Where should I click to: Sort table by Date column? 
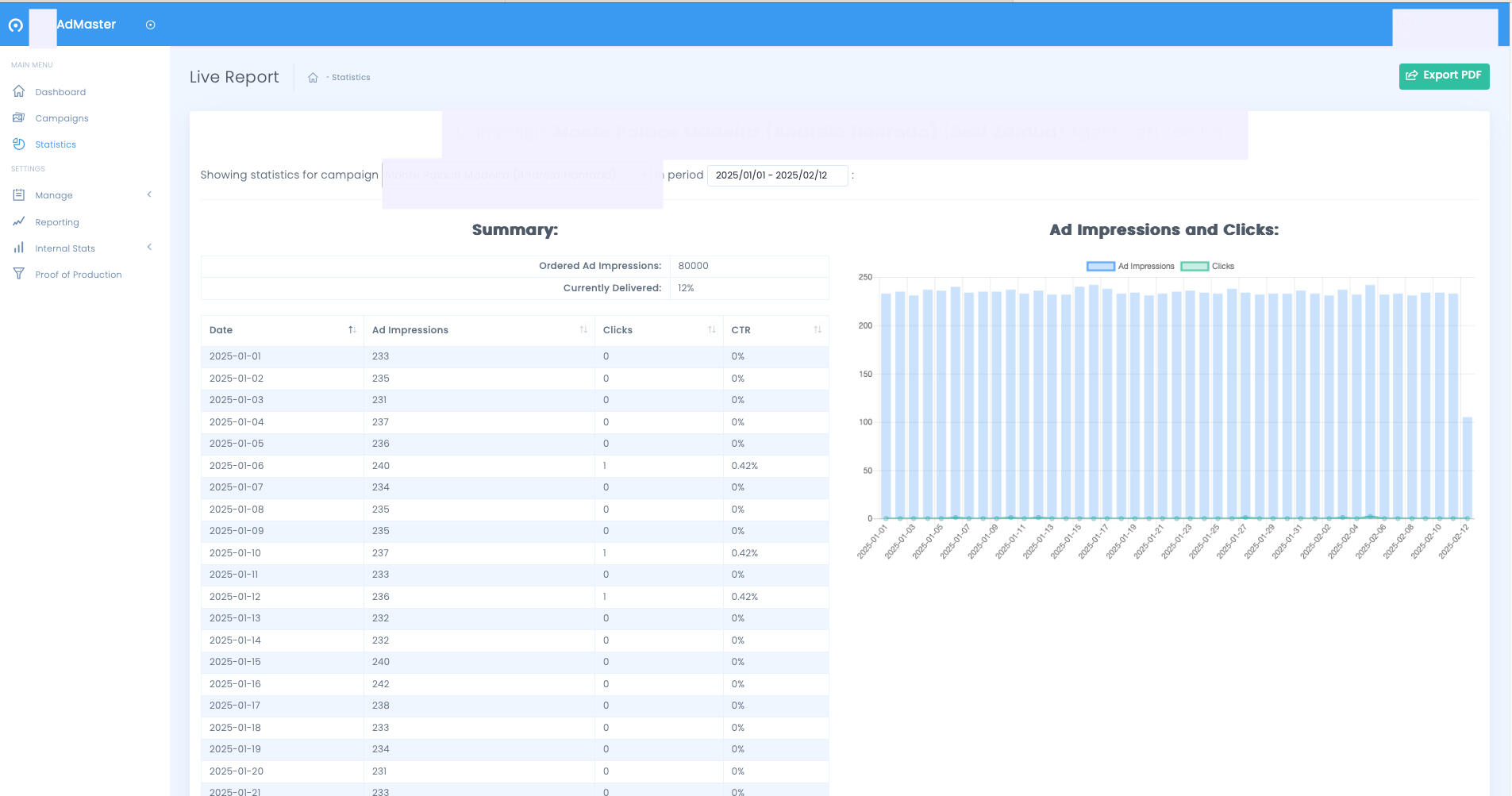point(352,330)
